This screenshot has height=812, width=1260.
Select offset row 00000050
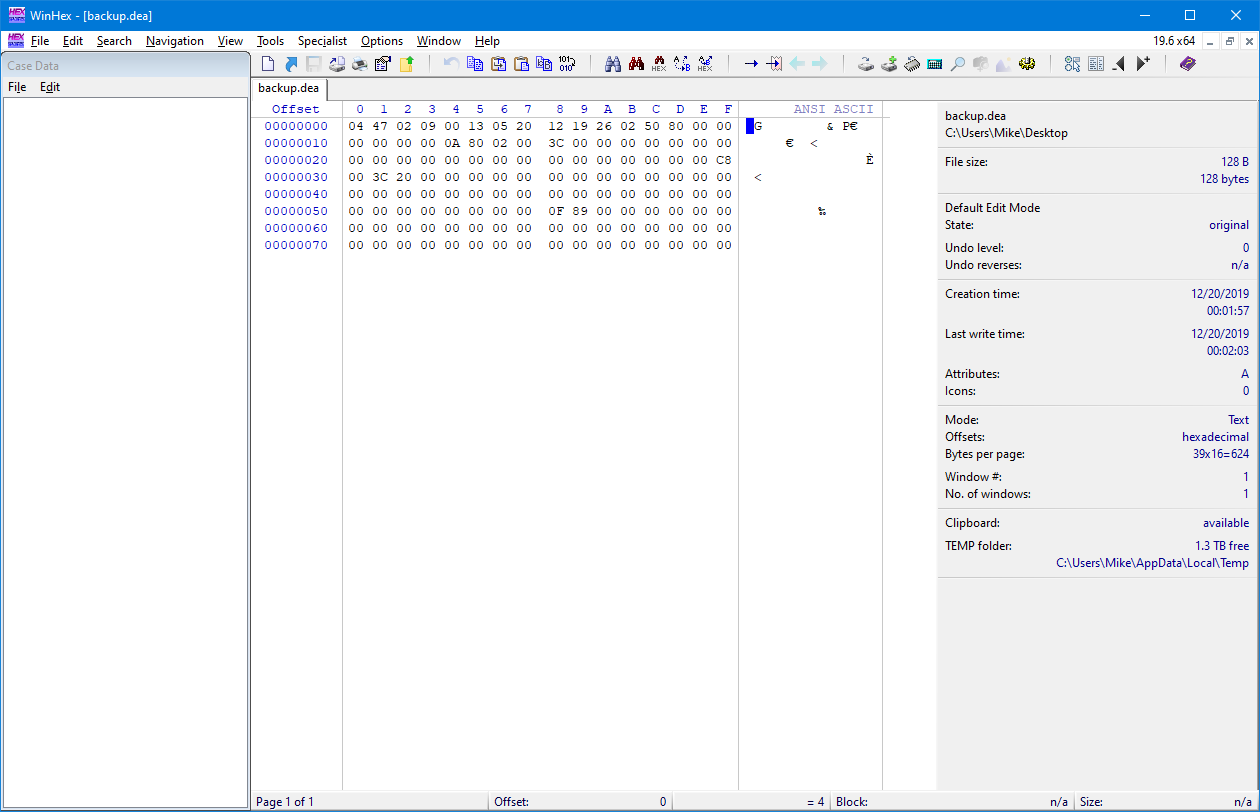tap(296, 211)
